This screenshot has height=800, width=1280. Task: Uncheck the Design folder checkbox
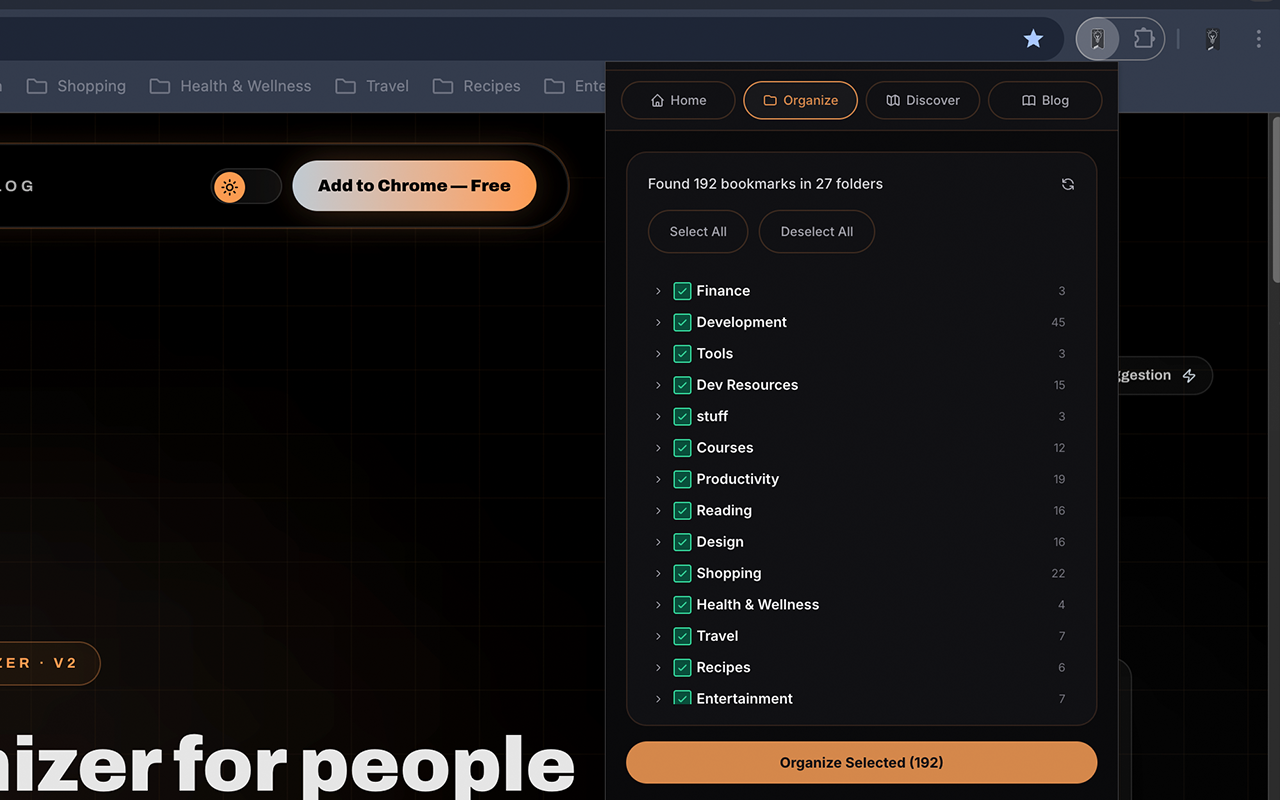point(682,542)
